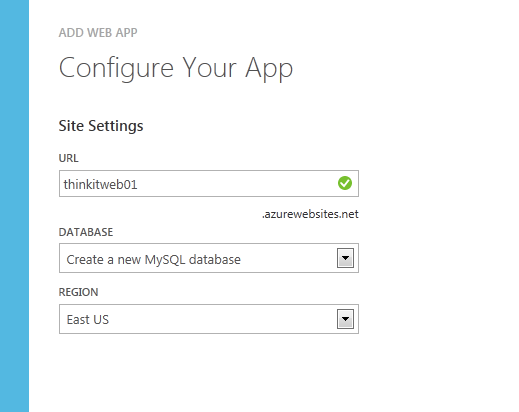Click the Configure Your App heading
Image resolution: width=519 pixels, height=412 pixels.
click(x=176, y=68)
